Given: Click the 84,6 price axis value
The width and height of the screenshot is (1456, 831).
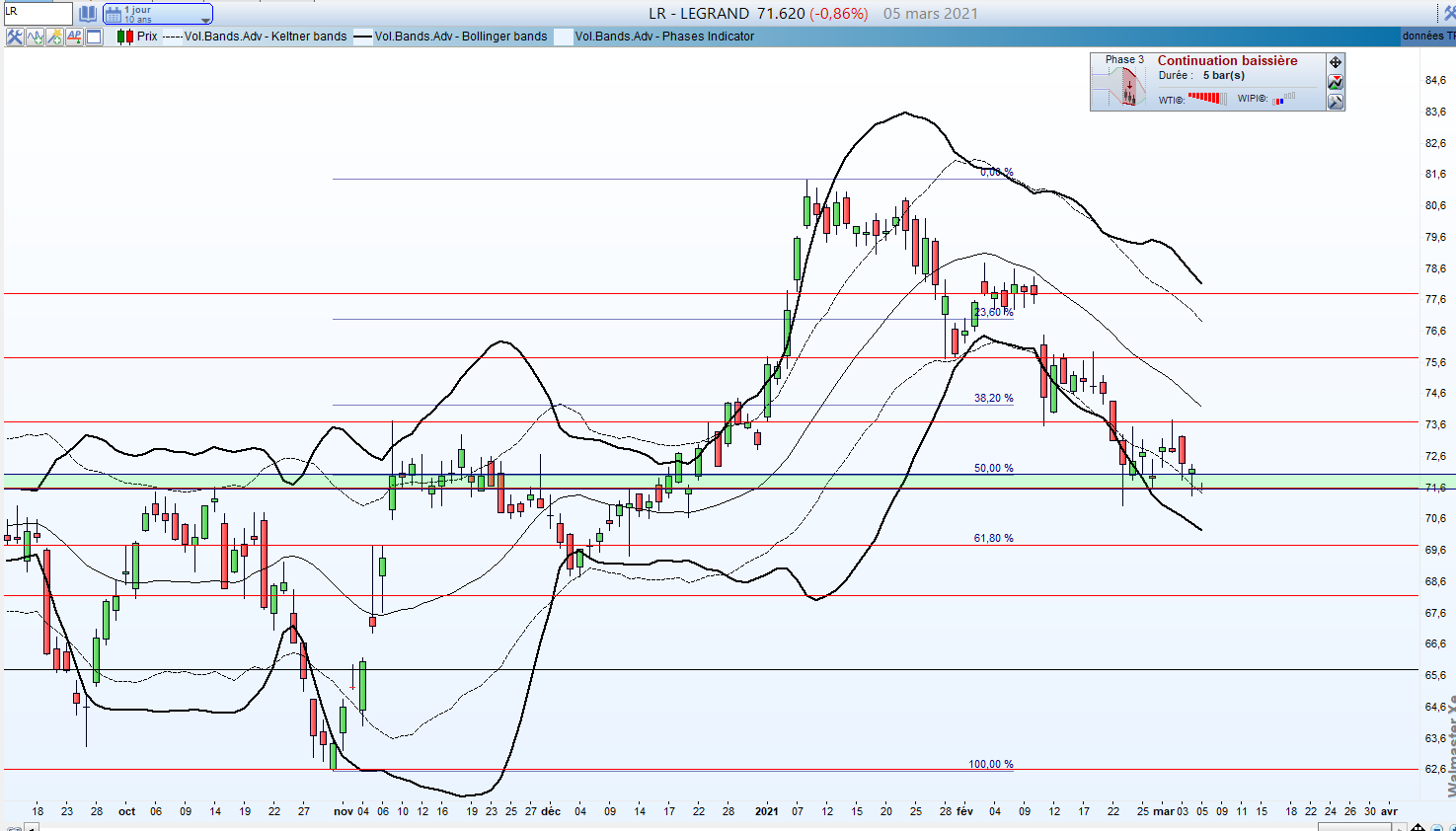Looking at the screenshot, I should click(1435, 80).
